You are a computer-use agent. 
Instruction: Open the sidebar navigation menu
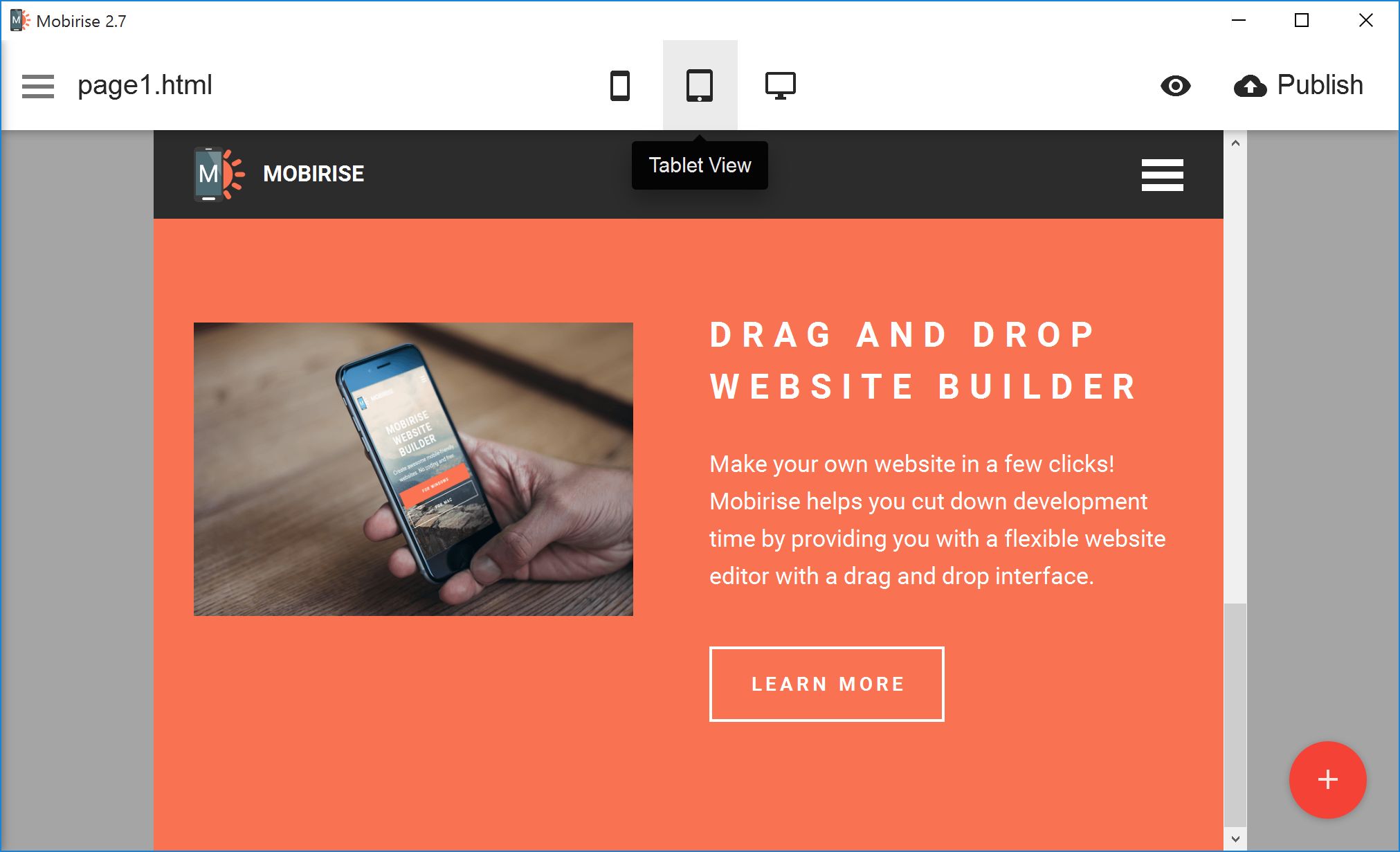(38, 84)
